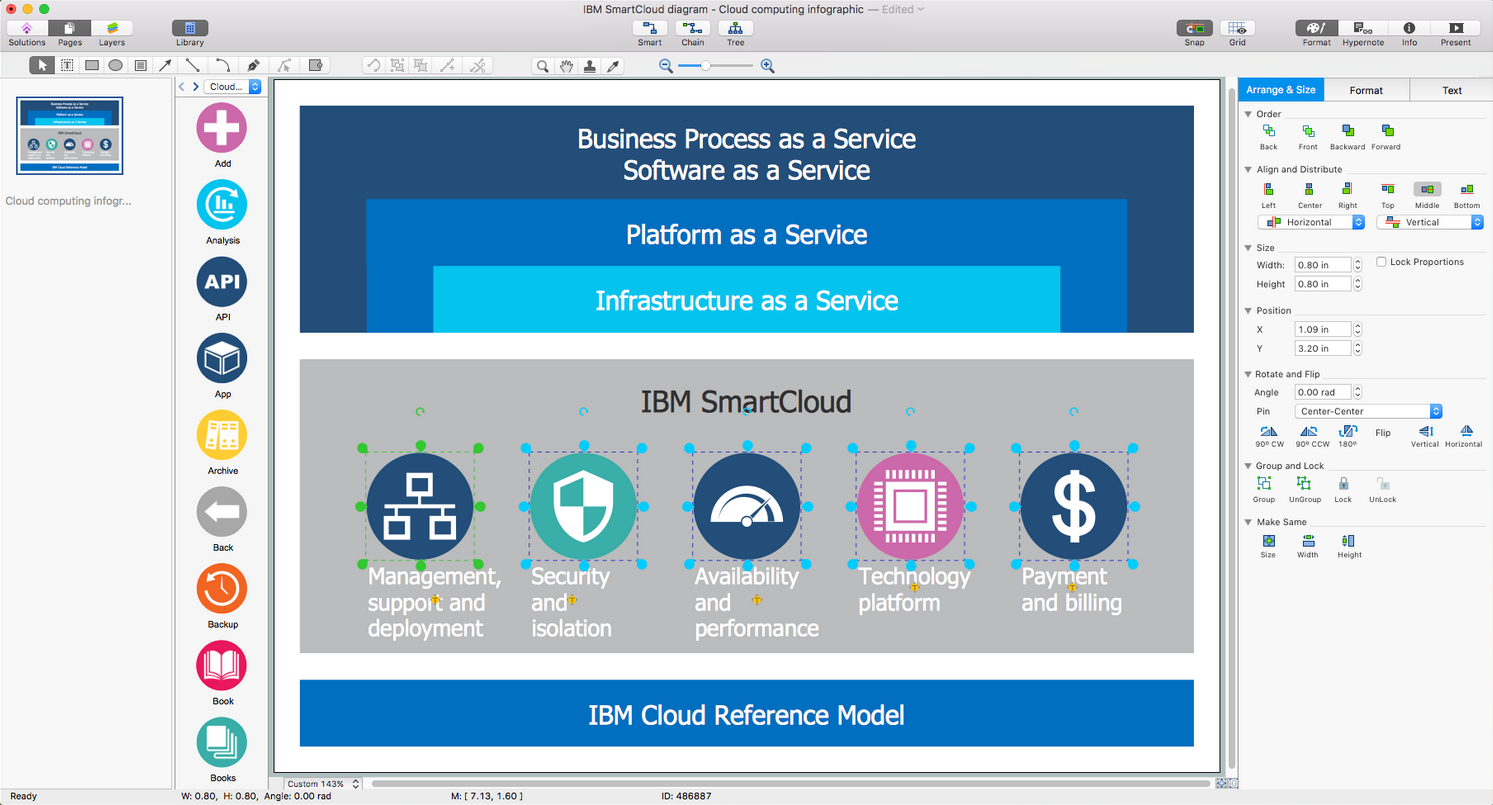This screenshot has width=1493, height=805.
Task: Click the Backup library icon
Action: pos(222,589)
